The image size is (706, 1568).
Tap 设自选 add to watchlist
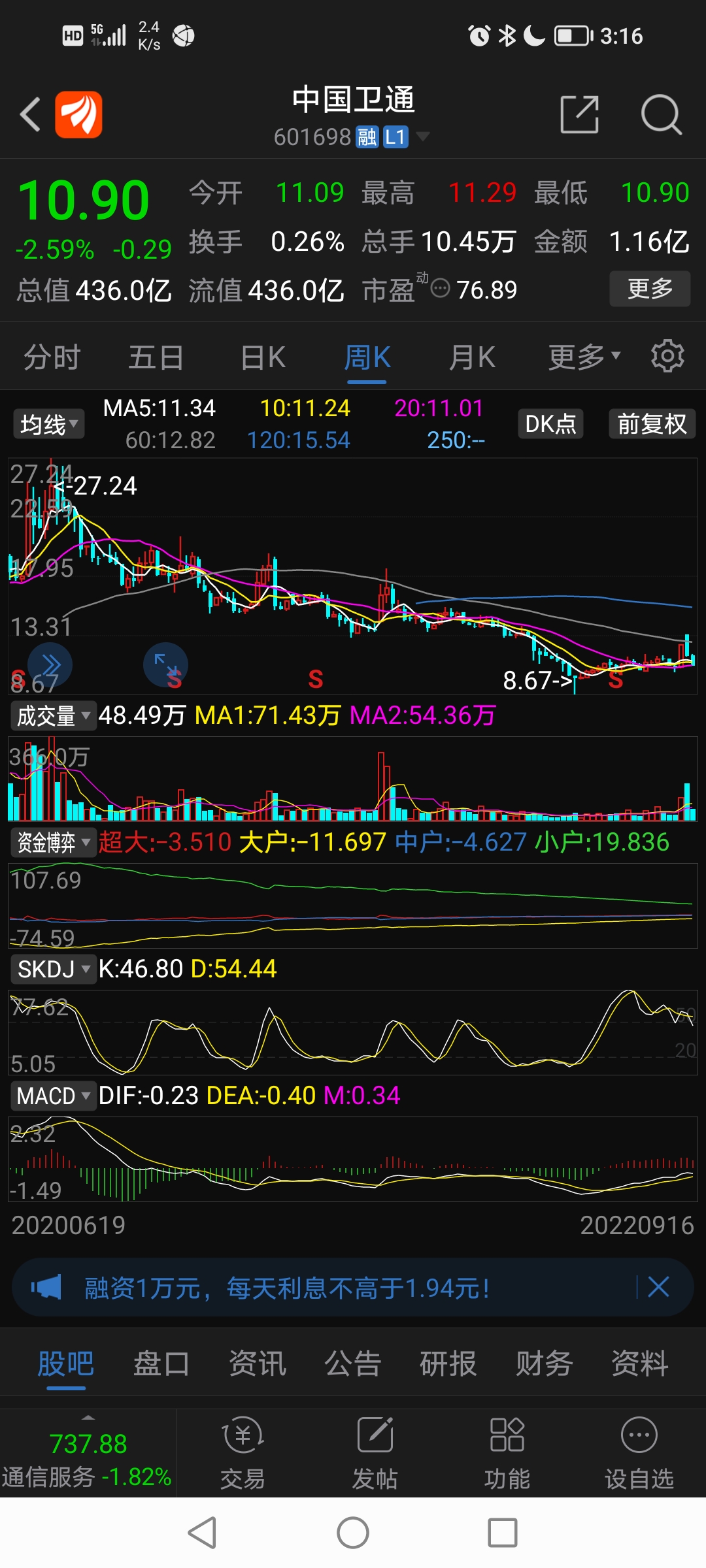coord(639,1453)
